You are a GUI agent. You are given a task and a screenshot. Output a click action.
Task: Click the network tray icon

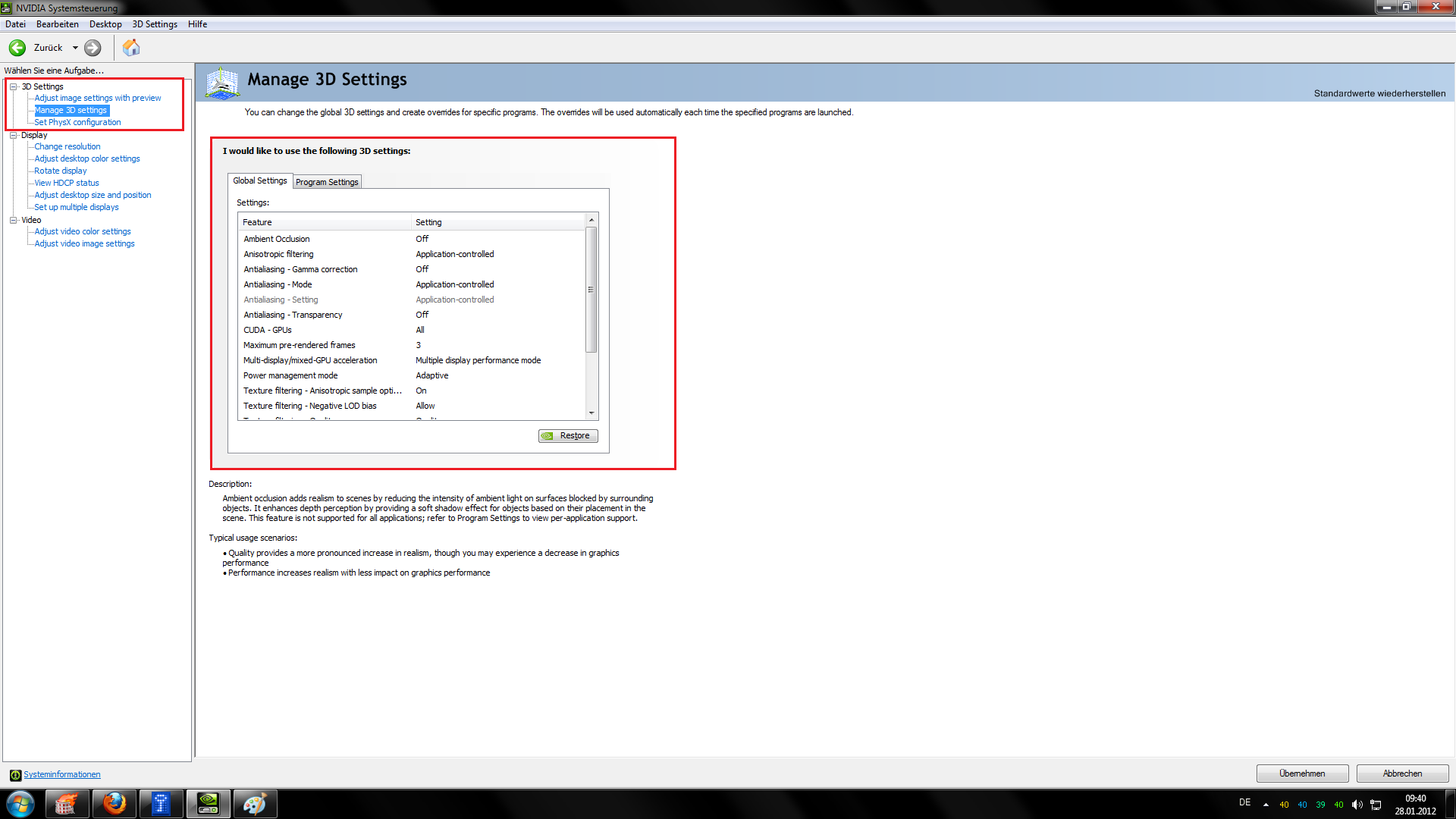(x=1376, y=805)
